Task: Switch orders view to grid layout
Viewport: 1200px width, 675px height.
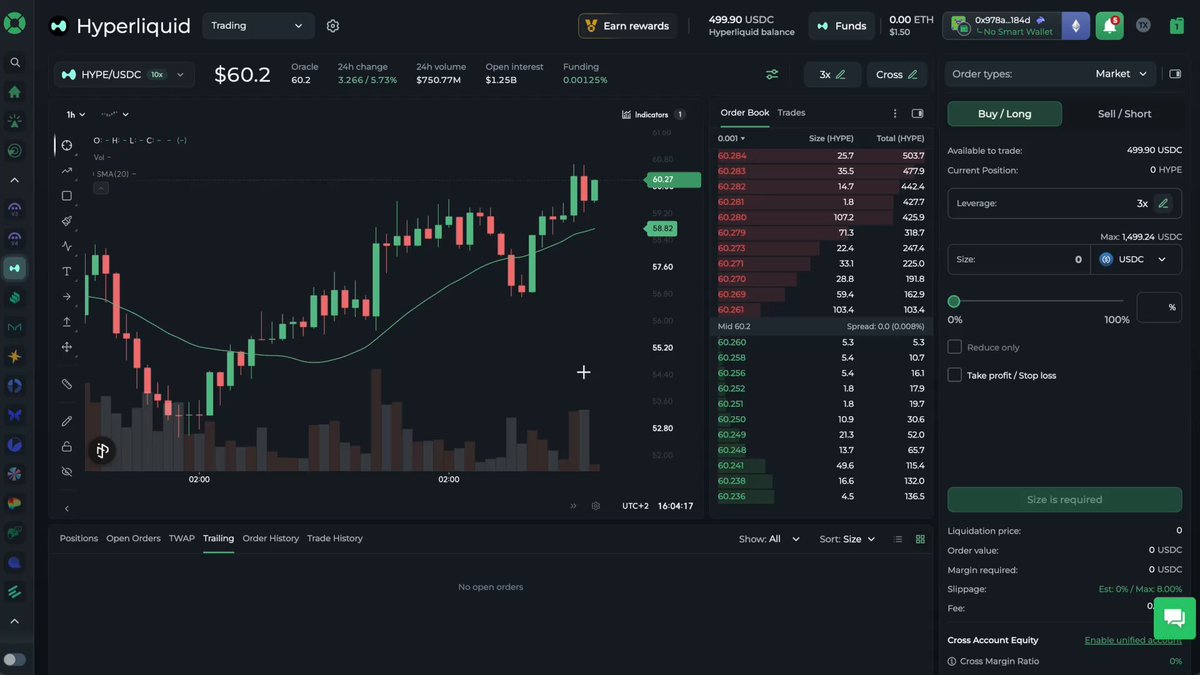Action: tap(920, 539)
